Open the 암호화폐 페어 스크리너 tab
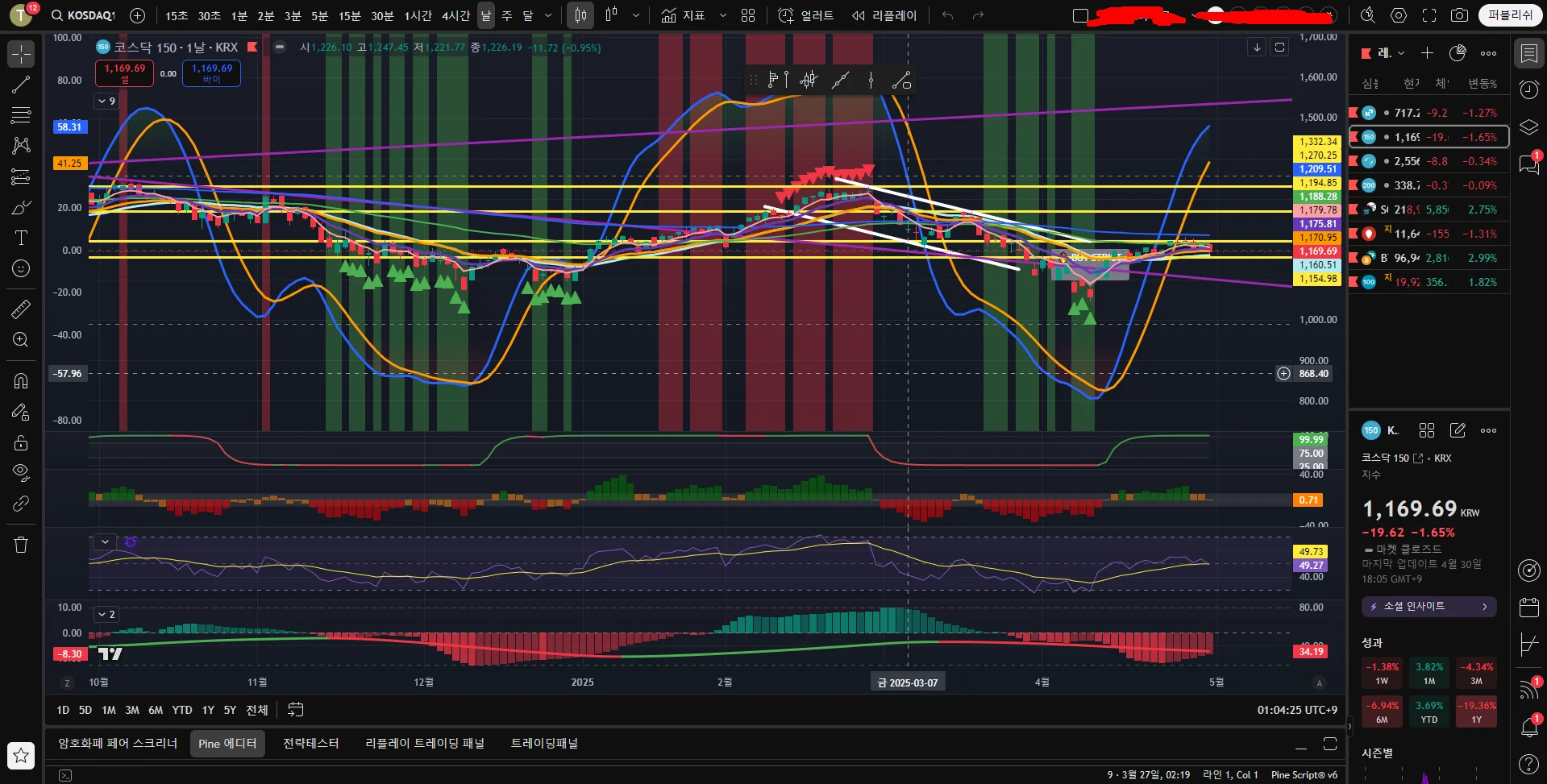 point(118,743)
